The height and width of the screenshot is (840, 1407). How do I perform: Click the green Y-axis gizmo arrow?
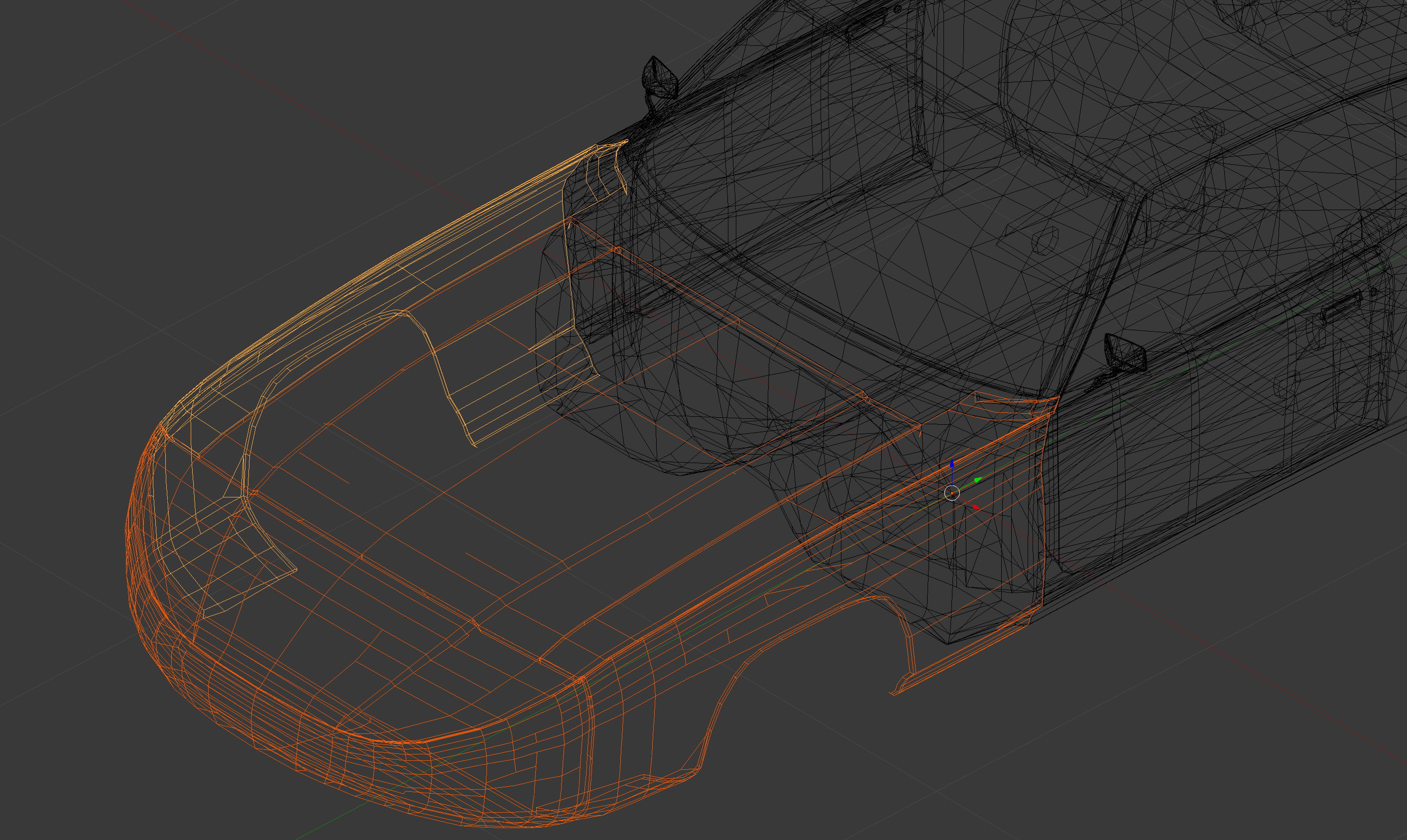click(x=977, y=480)
